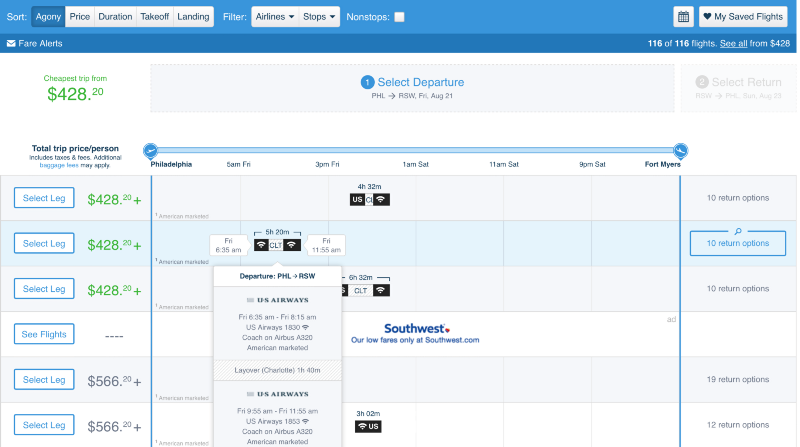Click Select Leg for the 5h 20m flight
Image resolution: width=800 pixels, height=447 pixels.
(44, 243)
